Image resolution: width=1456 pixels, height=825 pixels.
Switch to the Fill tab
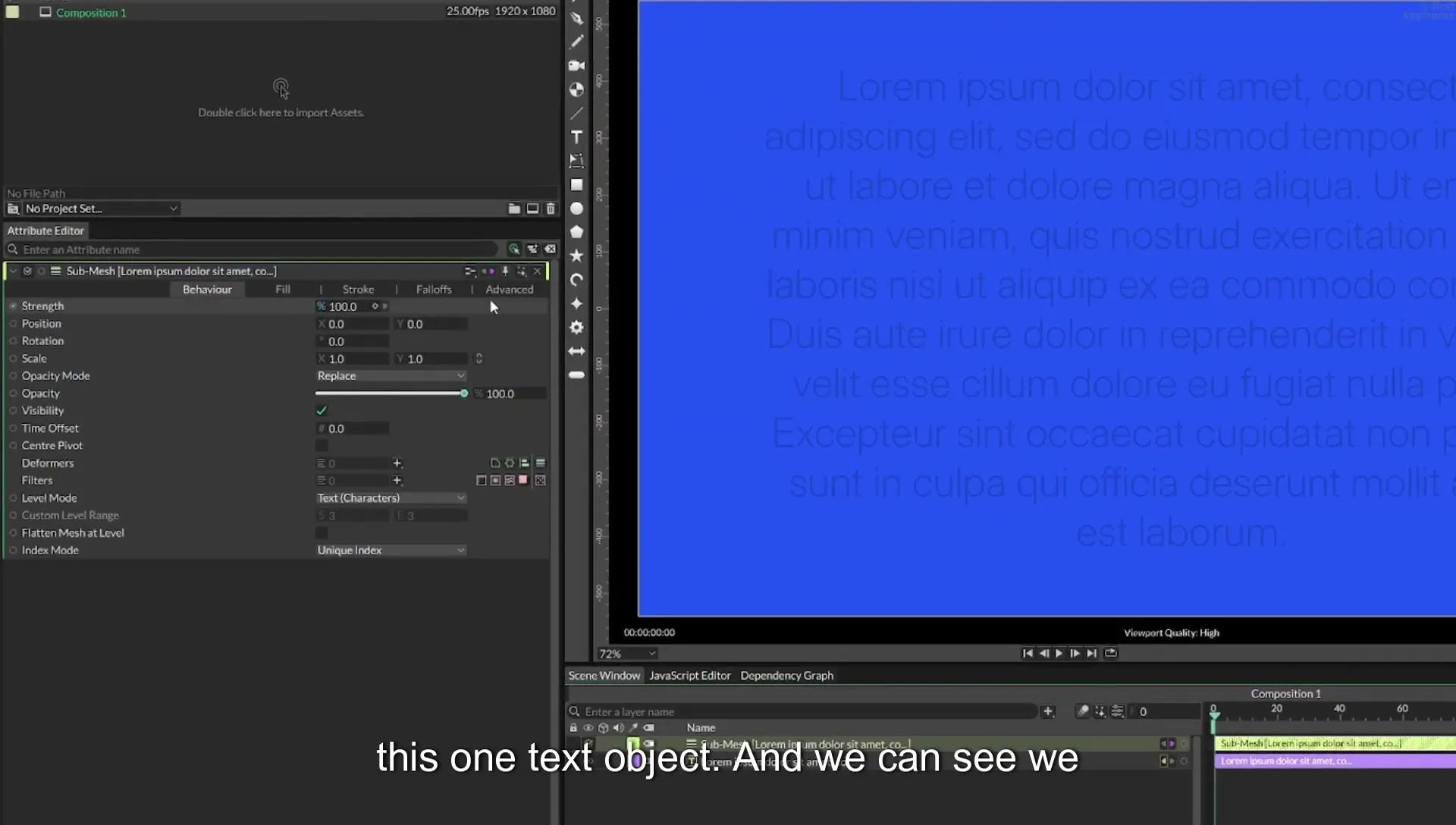pyautogui.click(x=283, y=290)
